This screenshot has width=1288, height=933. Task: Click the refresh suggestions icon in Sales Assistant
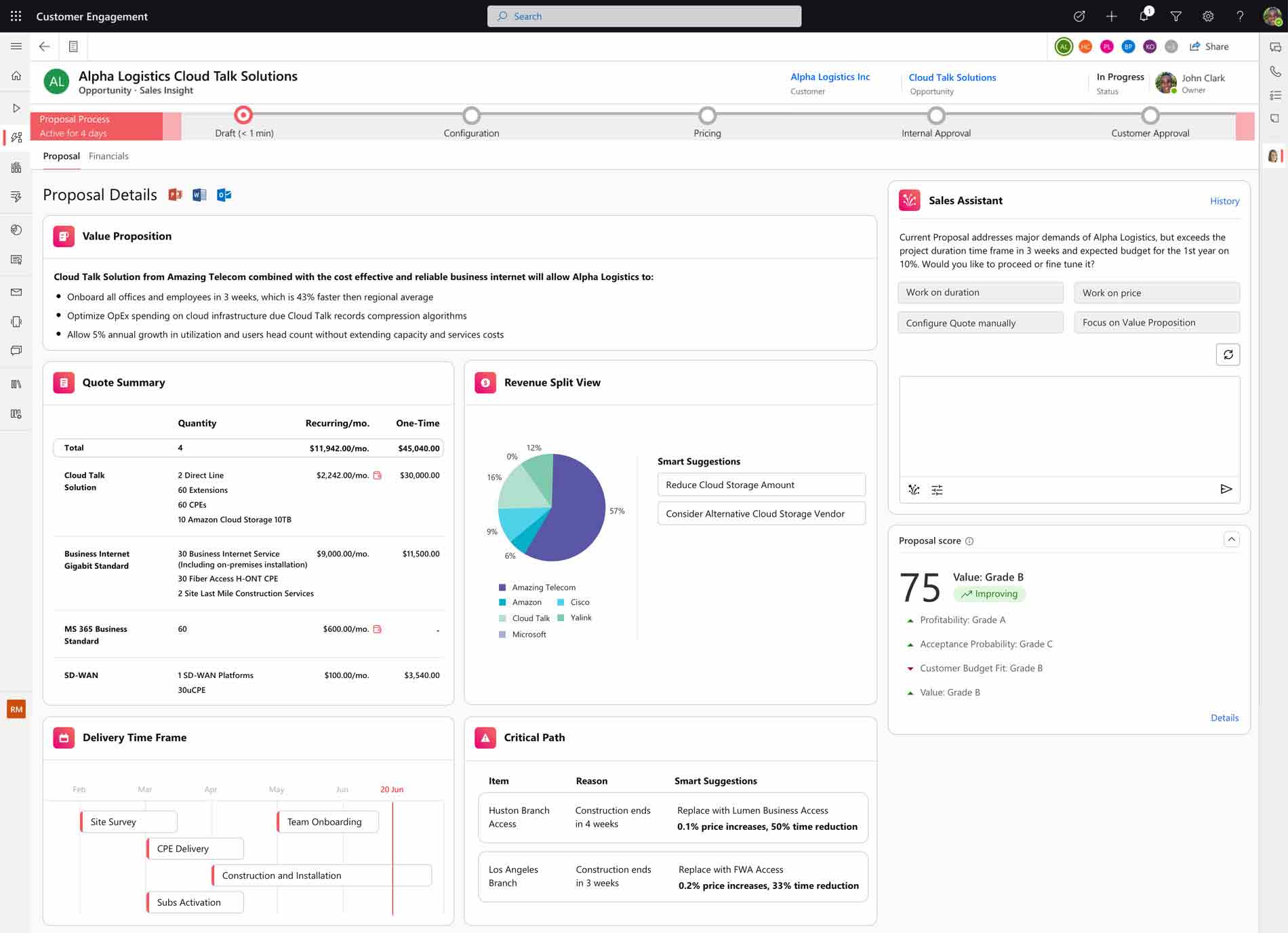coord(1228,355)
